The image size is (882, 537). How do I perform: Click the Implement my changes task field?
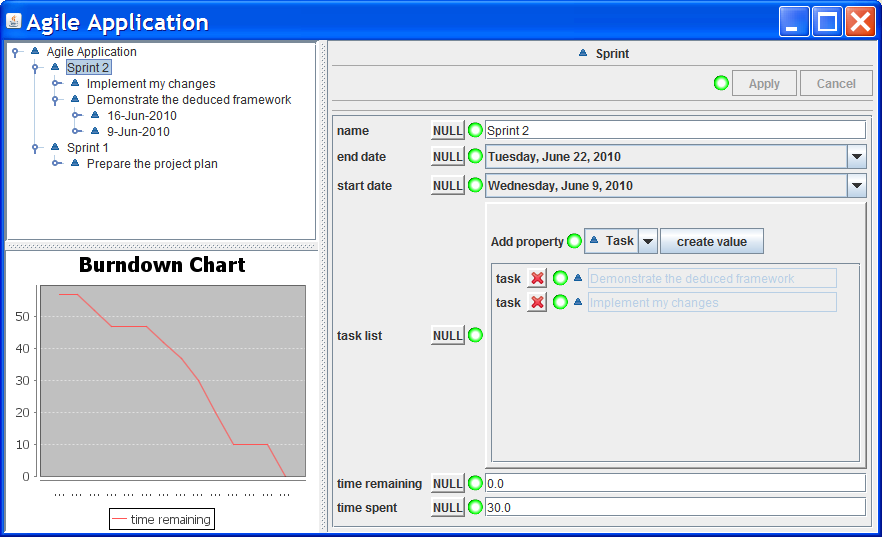click(712, 303)
